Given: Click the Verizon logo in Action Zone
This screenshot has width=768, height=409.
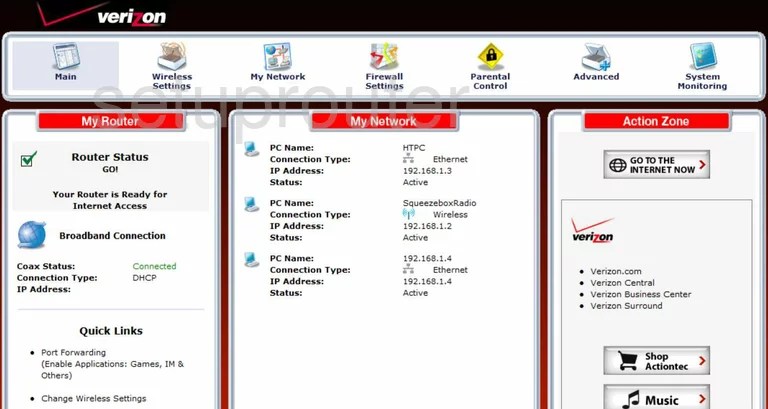Looking at the screenshot, I should pos(593,230).
